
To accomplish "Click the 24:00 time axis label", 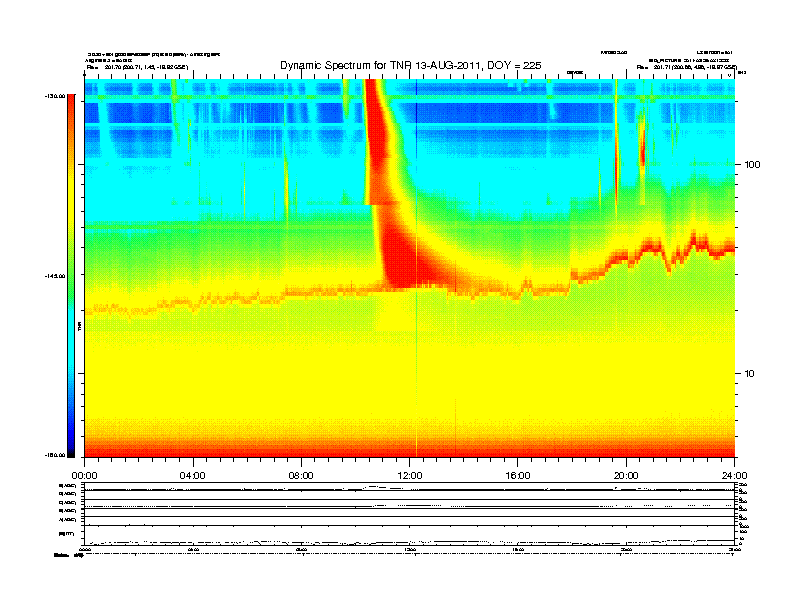I will pos(734,476).
